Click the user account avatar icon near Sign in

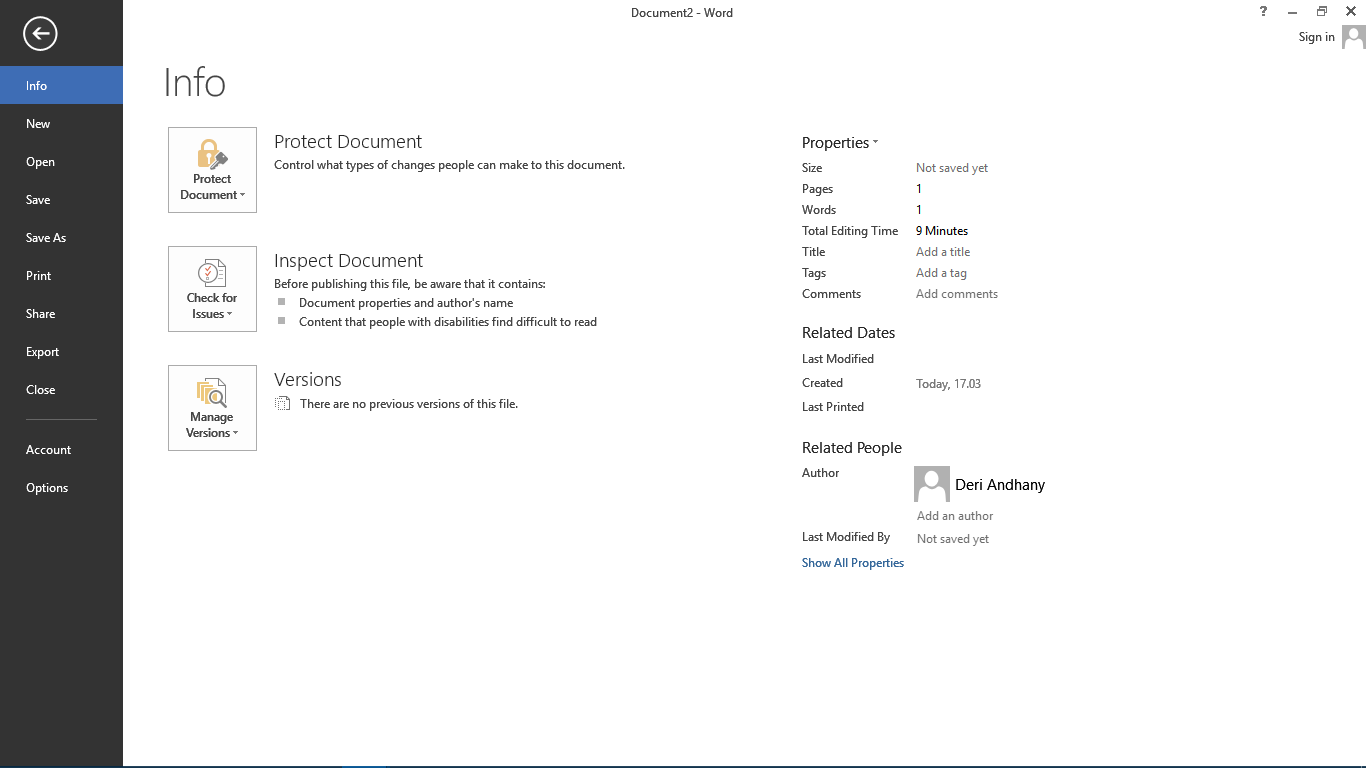(1353, 37)
